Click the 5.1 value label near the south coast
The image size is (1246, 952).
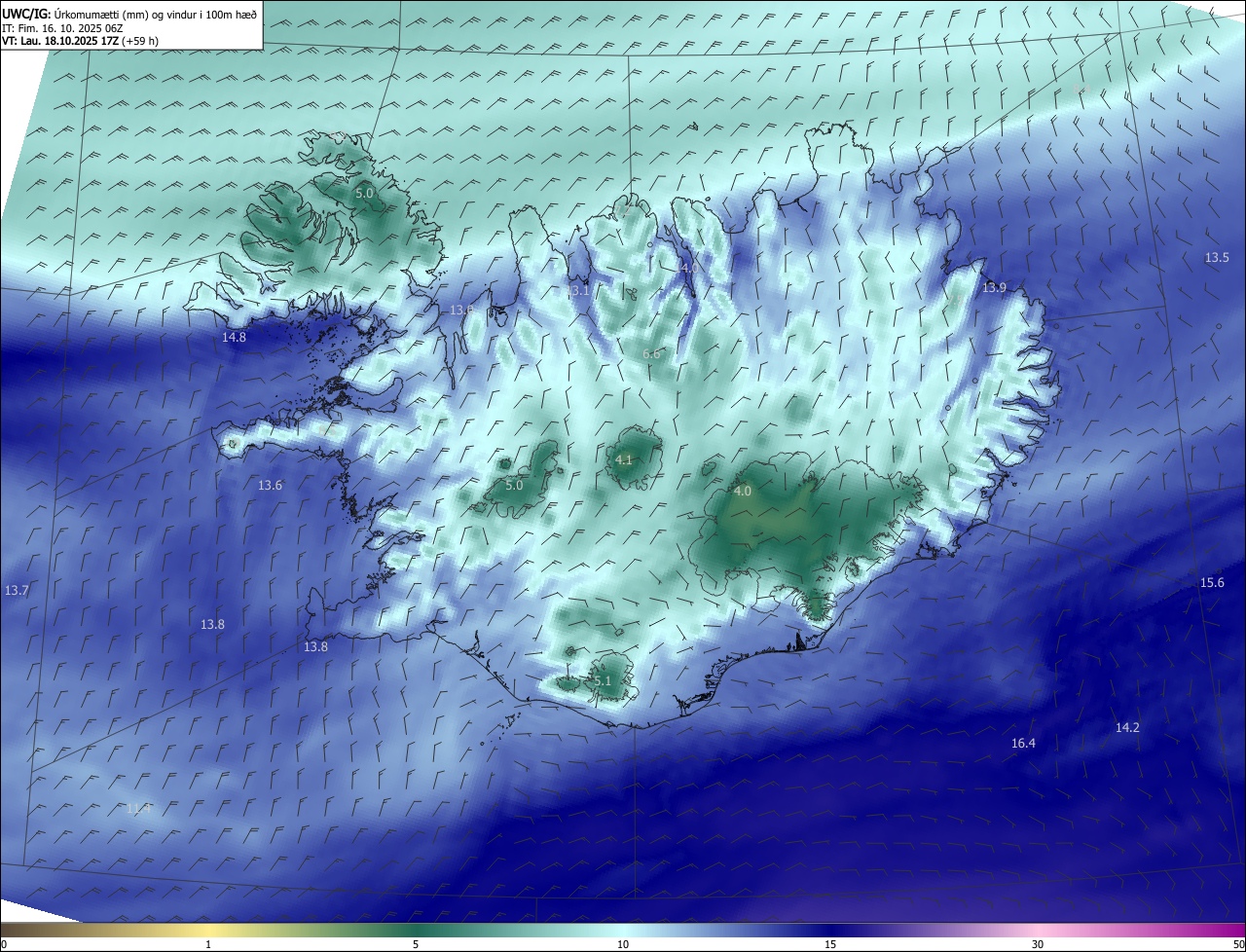(x=603, y=680)
